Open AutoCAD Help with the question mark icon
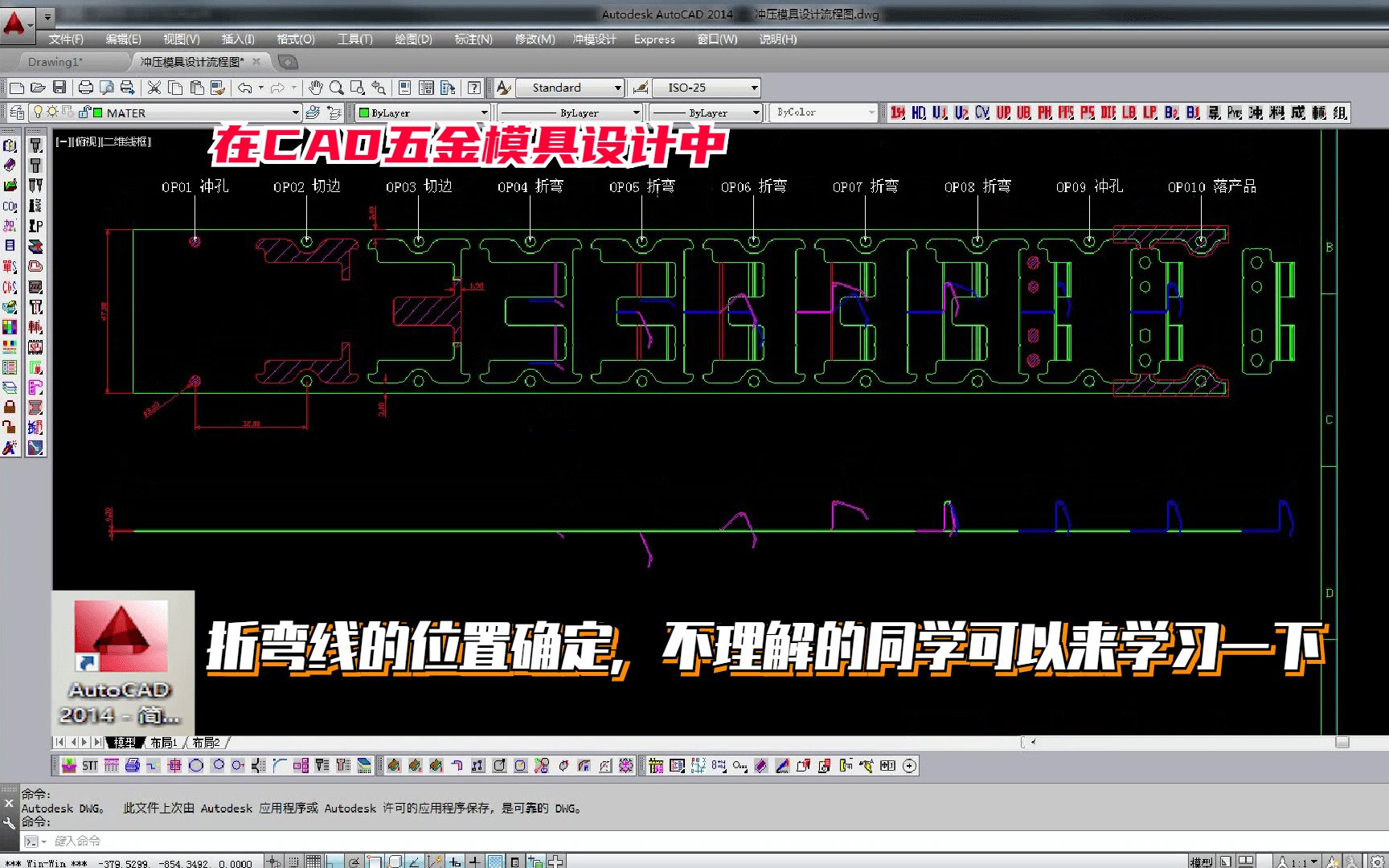Viewport: 1389px width, 868px height. coord(473,88)
